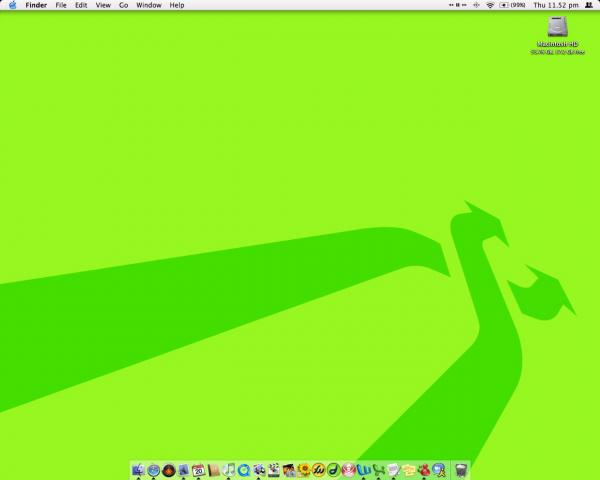Viewport: 600px width, 480px height.
Task: Open the Trash in the dock
Action: click(461, 470)
